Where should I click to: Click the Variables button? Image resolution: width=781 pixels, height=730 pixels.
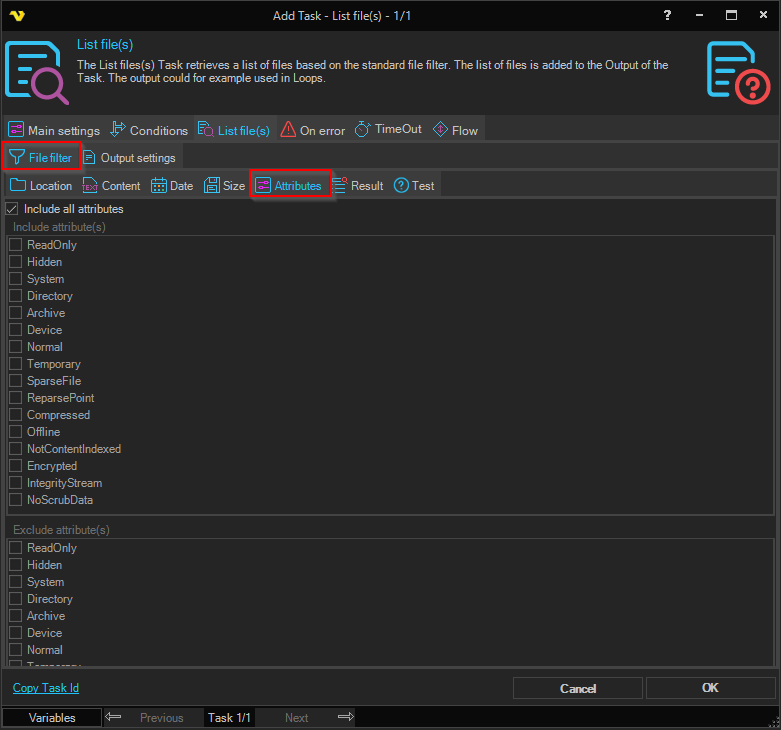pyautogui.click(x=52, y=718)
